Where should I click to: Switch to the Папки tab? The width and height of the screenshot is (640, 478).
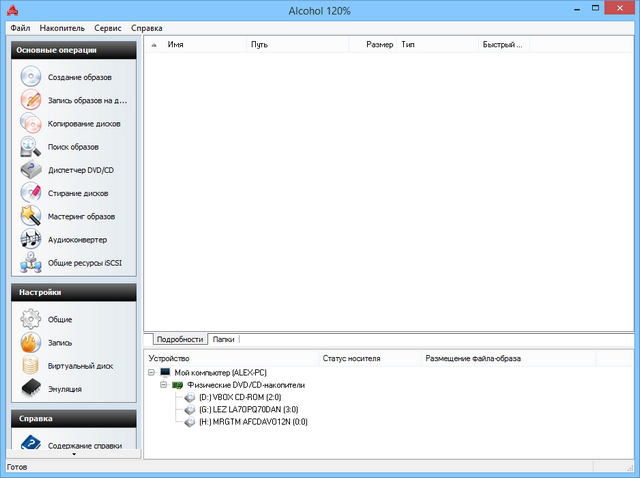(224, 339)
